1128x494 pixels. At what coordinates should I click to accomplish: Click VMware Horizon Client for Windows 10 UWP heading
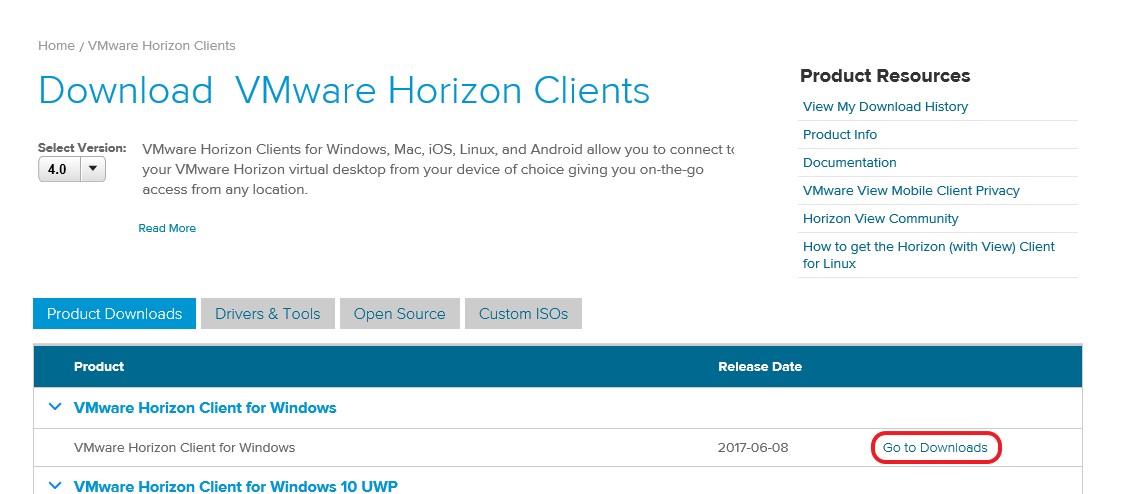pyautogui.click(x=235, y=486)
